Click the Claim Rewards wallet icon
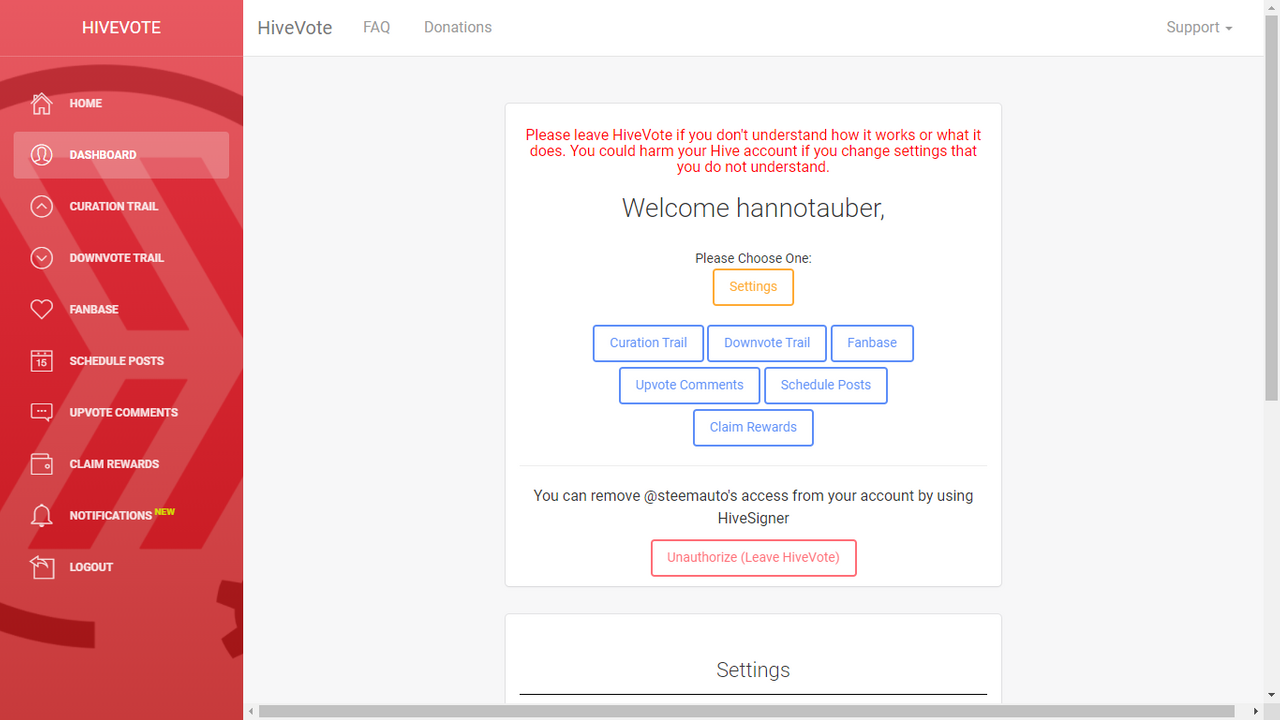The width and height of the screenshot is (1280, 720). (x=41, y=464)
